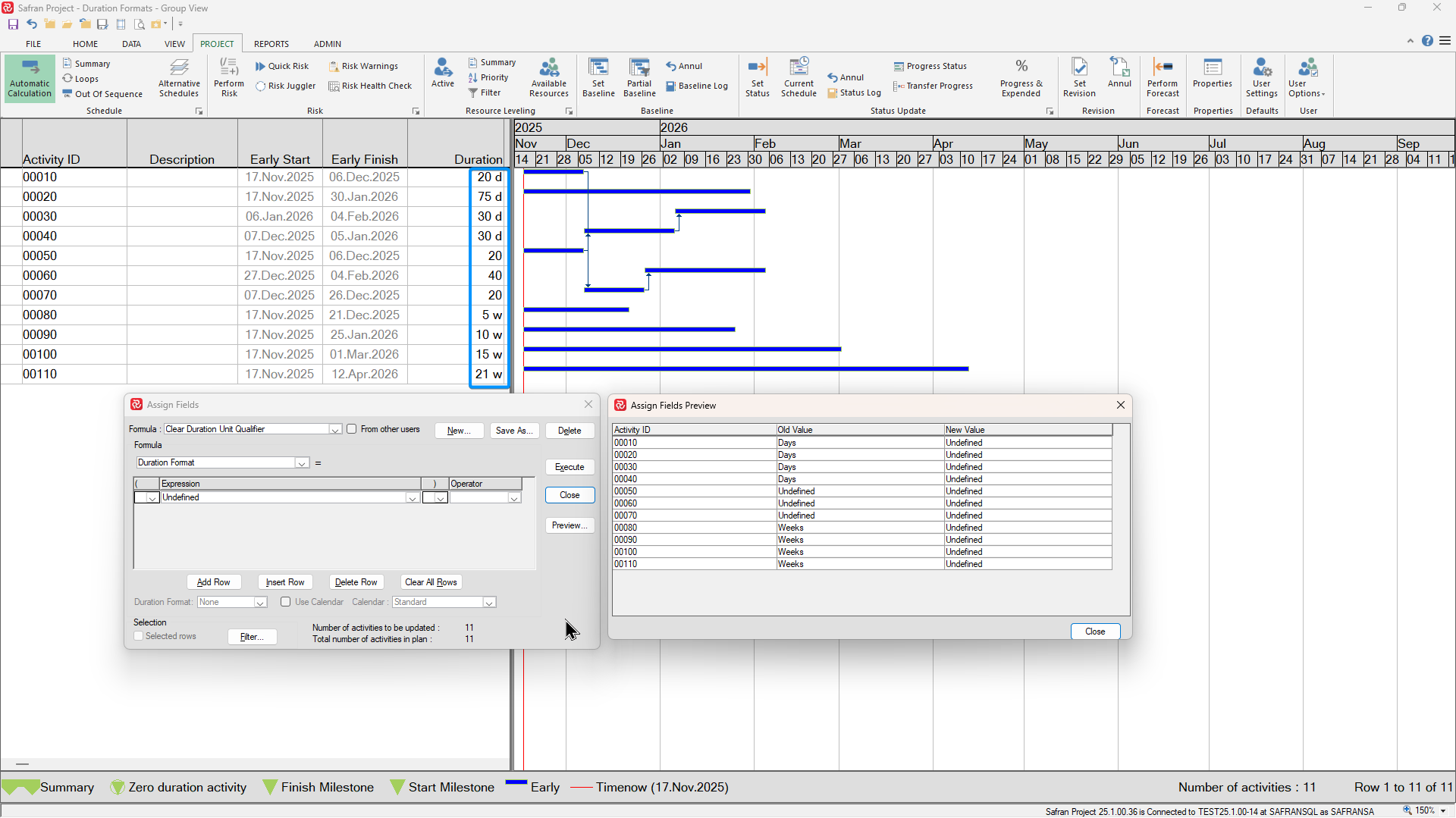Click the Clear All Rows button
1456x818 pixels.
pos(431,582)
